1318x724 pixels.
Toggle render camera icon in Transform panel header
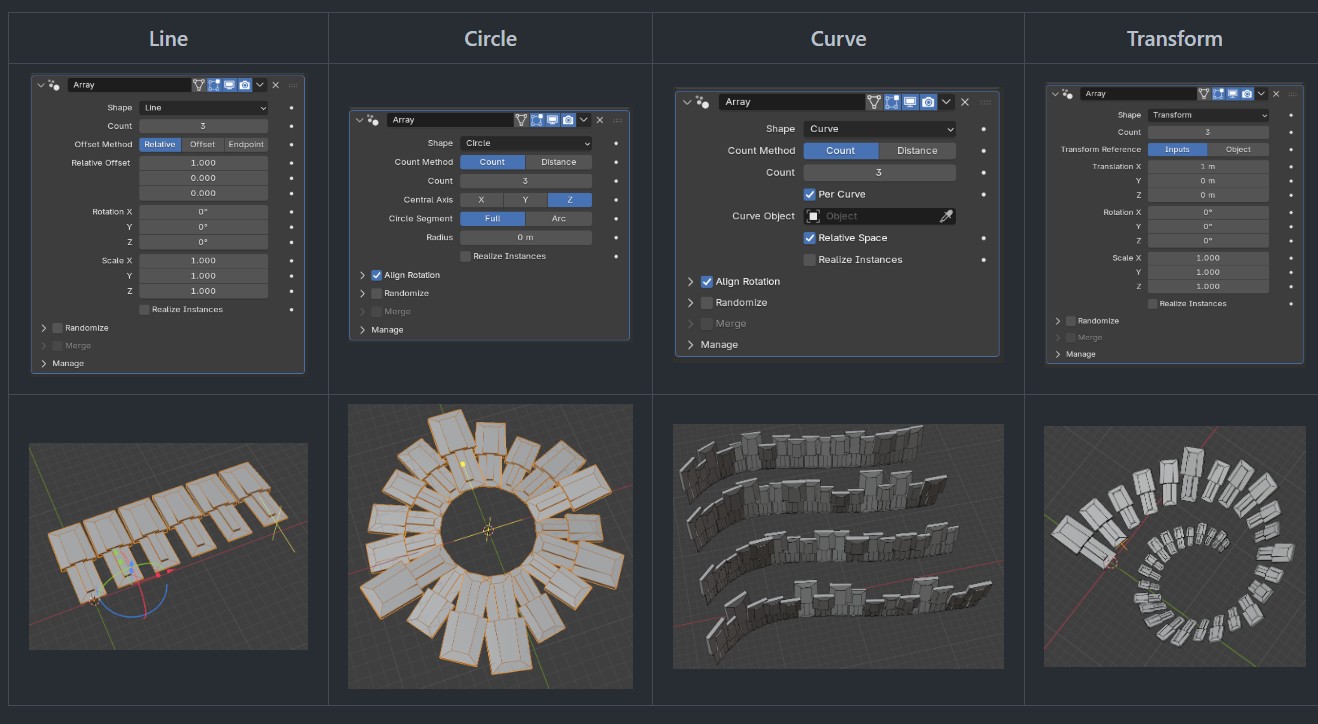click(1246, 93)
